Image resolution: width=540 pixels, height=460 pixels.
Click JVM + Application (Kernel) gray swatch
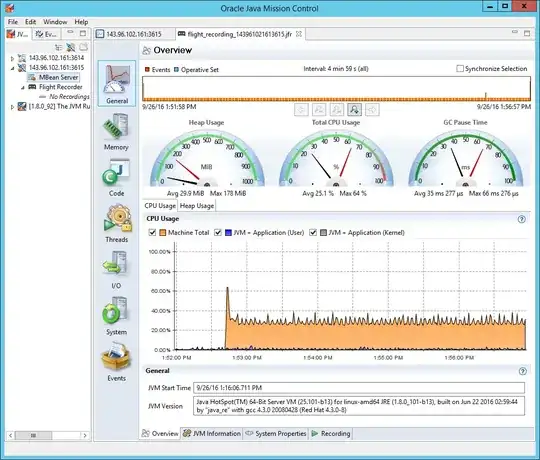click(x=323, y=233)
